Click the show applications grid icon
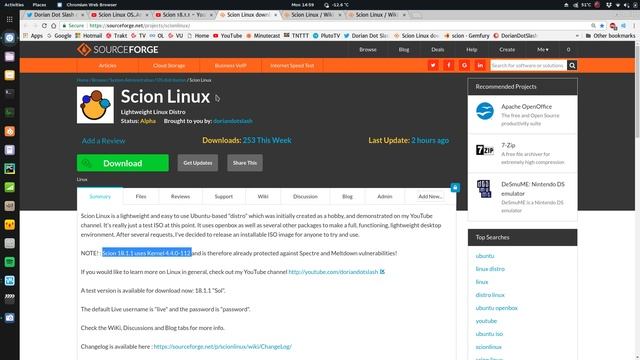The height and width of the screenshot is (360, 640). [x=9, y=19]
